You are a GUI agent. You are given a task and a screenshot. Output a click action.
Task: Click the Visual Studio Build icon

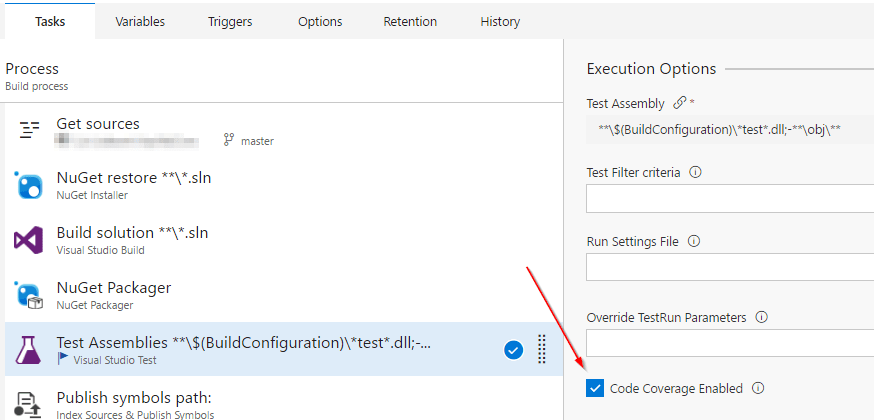click(x=28, y=241)
